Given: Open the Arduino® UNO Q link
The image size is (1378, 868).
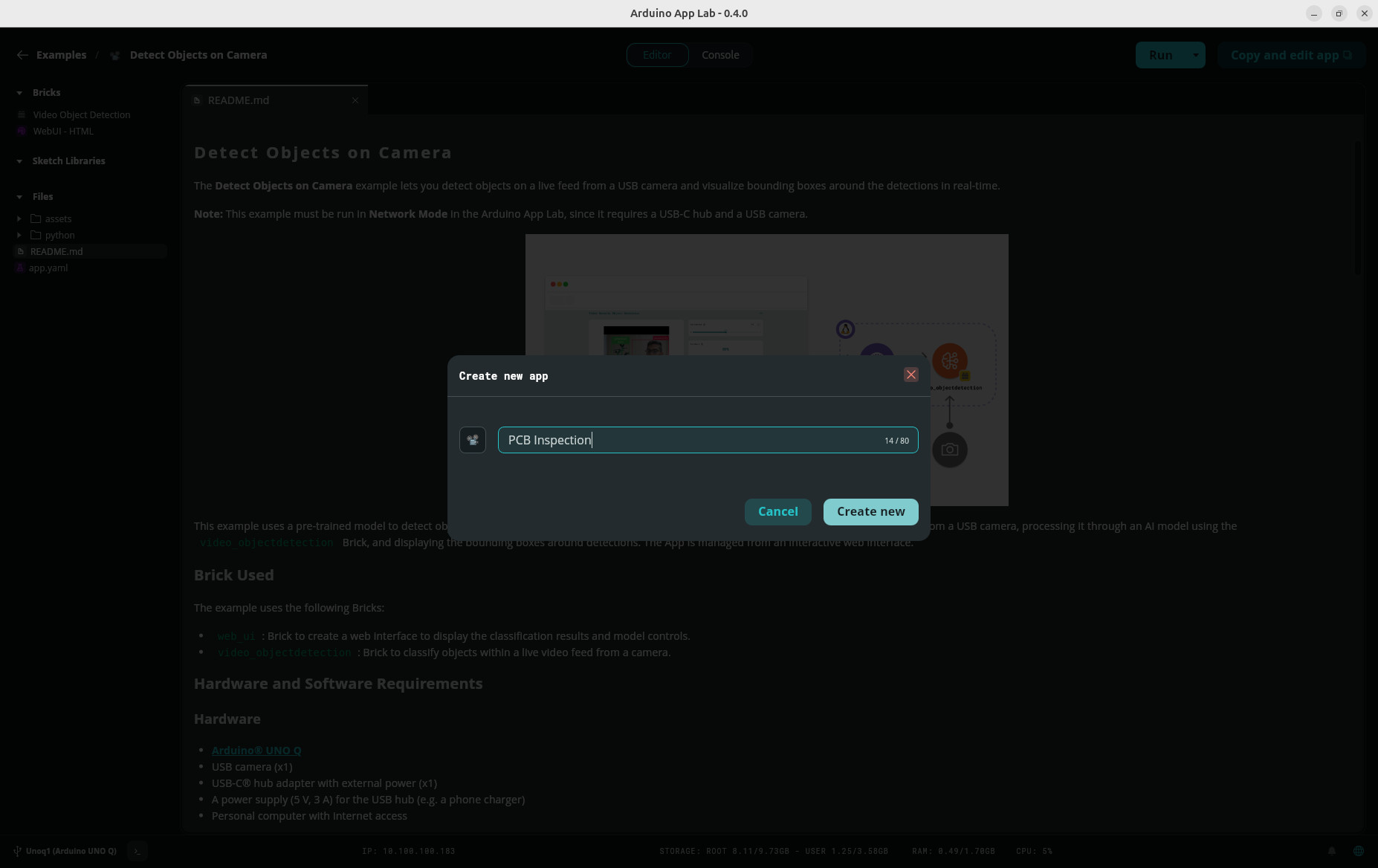Looking at the screenshot, I should pos(256,751).
